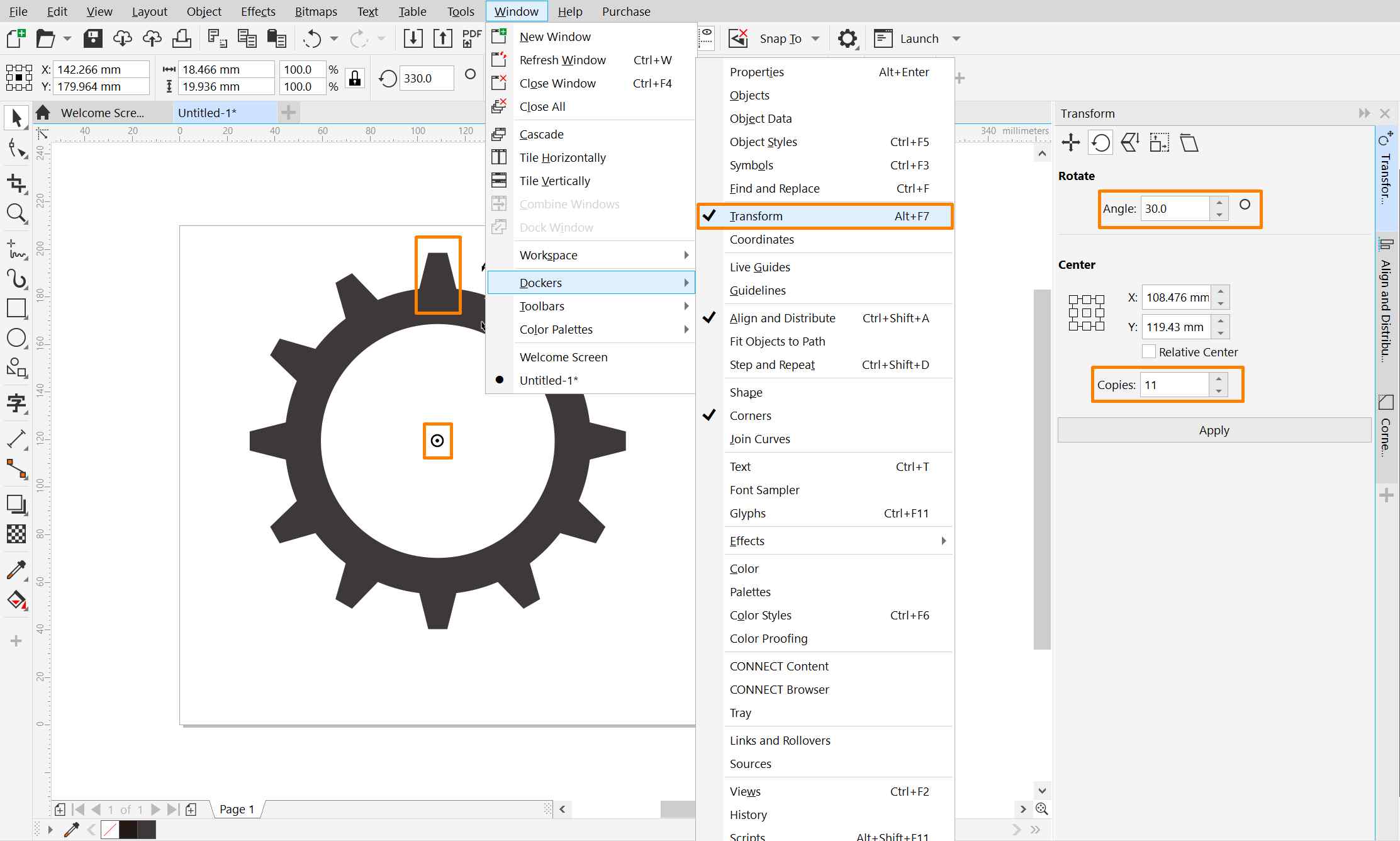Select the Rectangle tool
This screenshot has width=1400, height=841.
[16, 308]
